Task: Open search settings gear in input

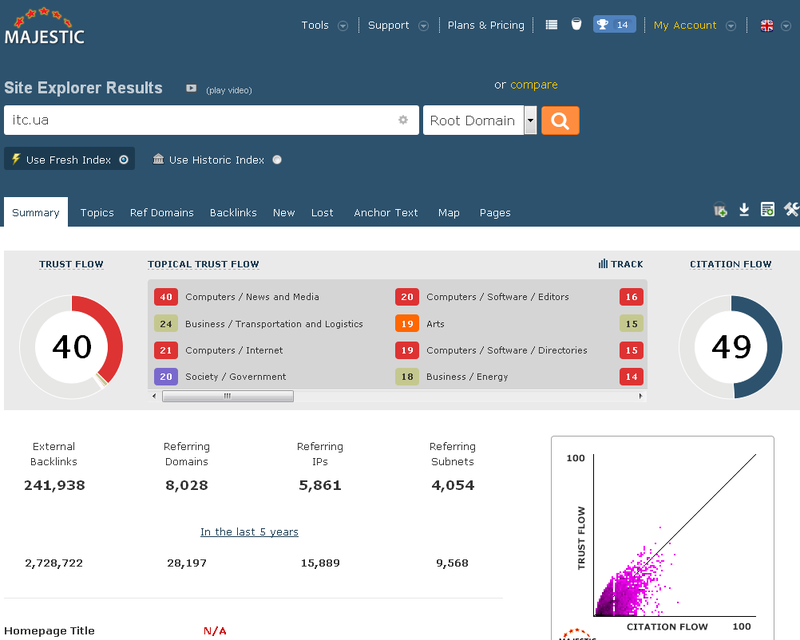Action: tap(403, 120)
